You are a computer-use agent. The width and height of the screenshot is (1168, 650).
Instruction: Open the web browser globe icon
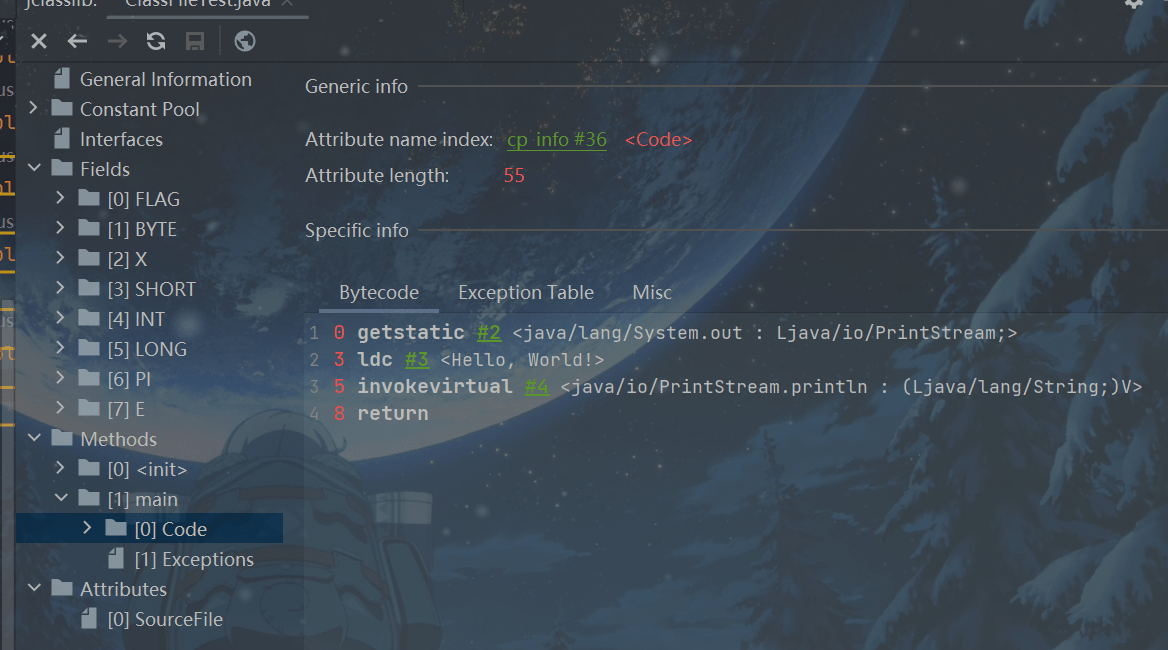point(244,41)
